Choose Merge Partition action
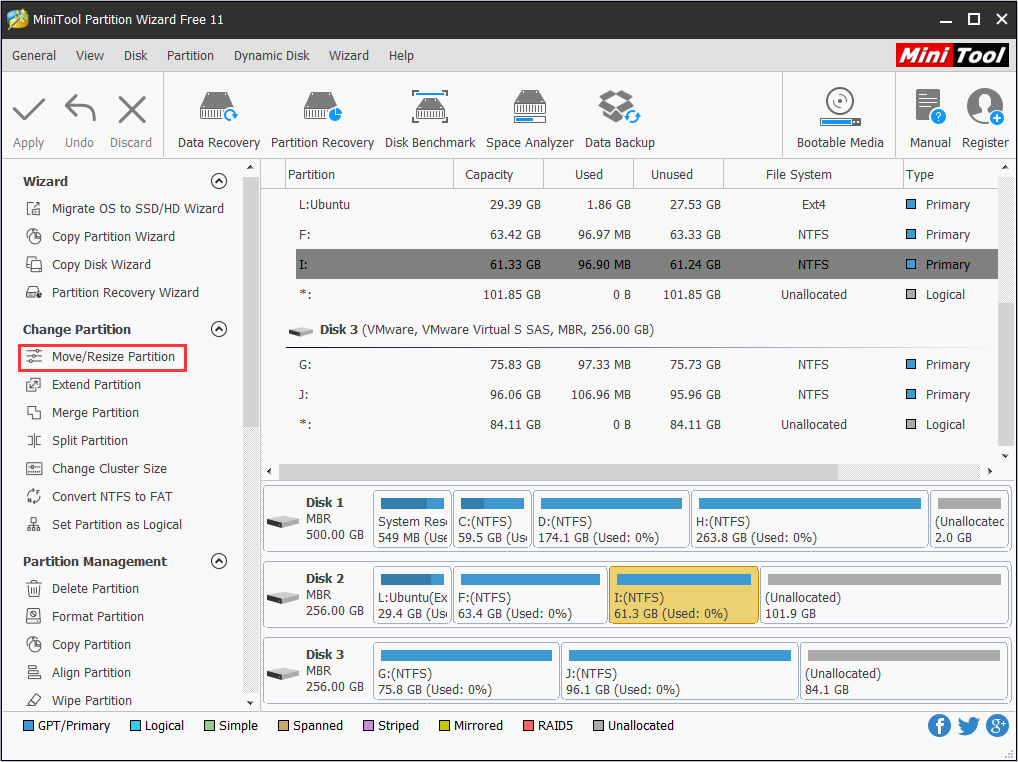Image resolution: width=1018 pixels, height=762 pixels. 82,412
